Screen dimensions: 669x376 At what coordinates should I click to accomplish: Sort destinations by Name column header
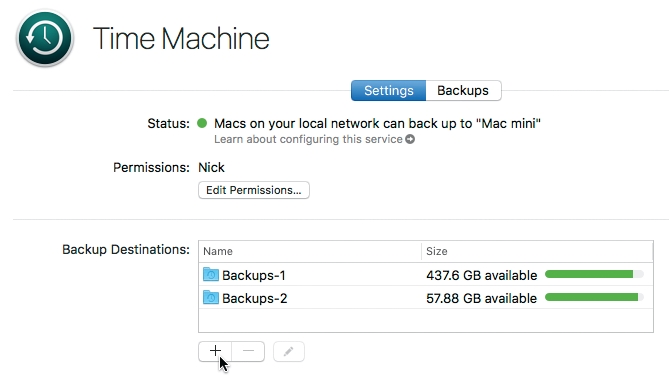point(310,251)
